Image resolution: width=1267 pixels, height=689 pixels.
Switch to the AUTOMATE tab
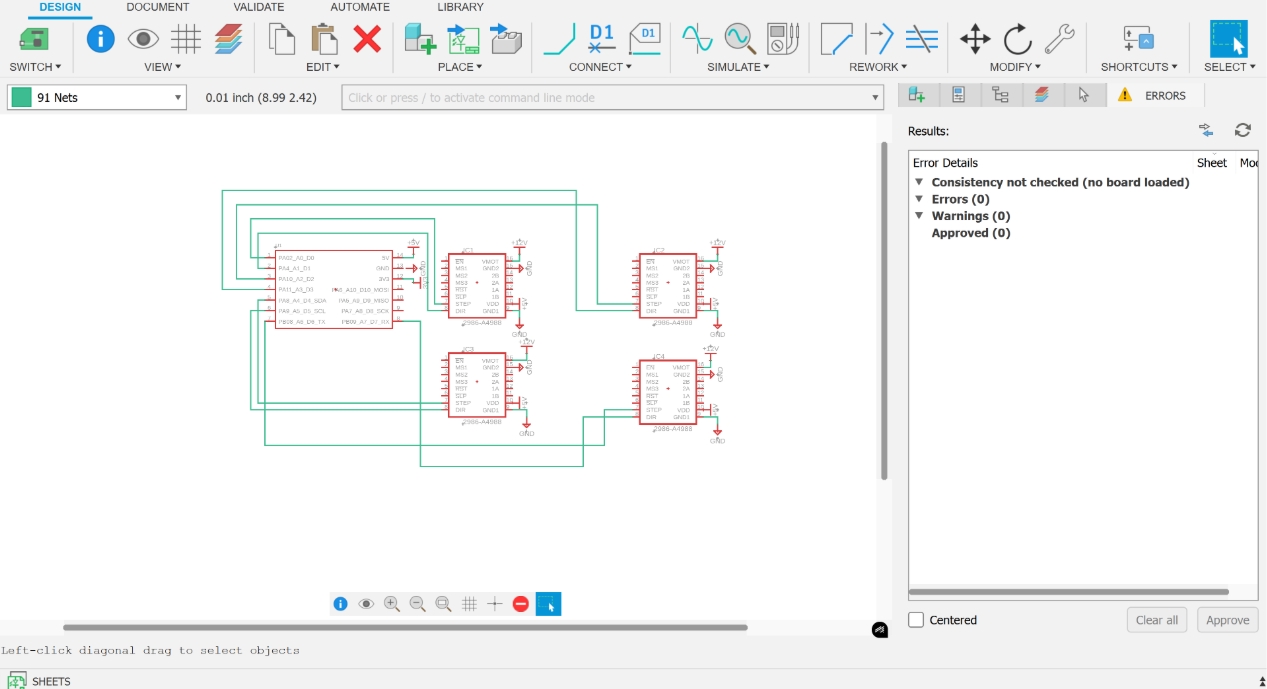coord(360,7)
